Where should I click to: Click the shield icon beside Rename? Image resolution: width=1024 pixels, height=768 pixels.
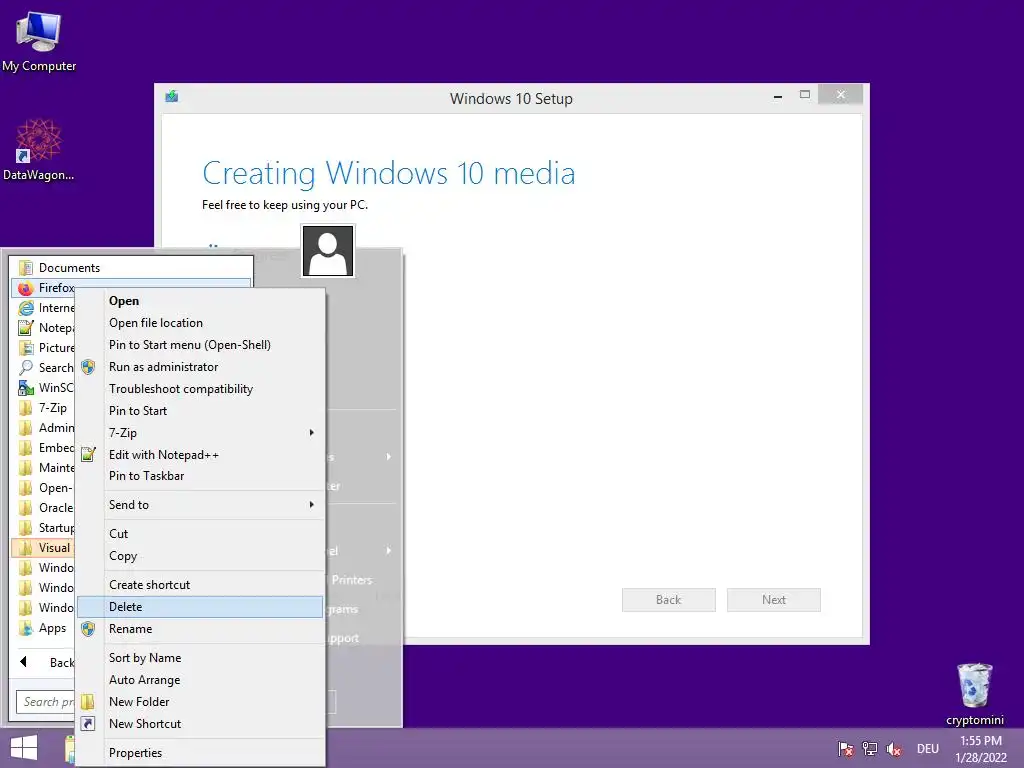[88, 629]
